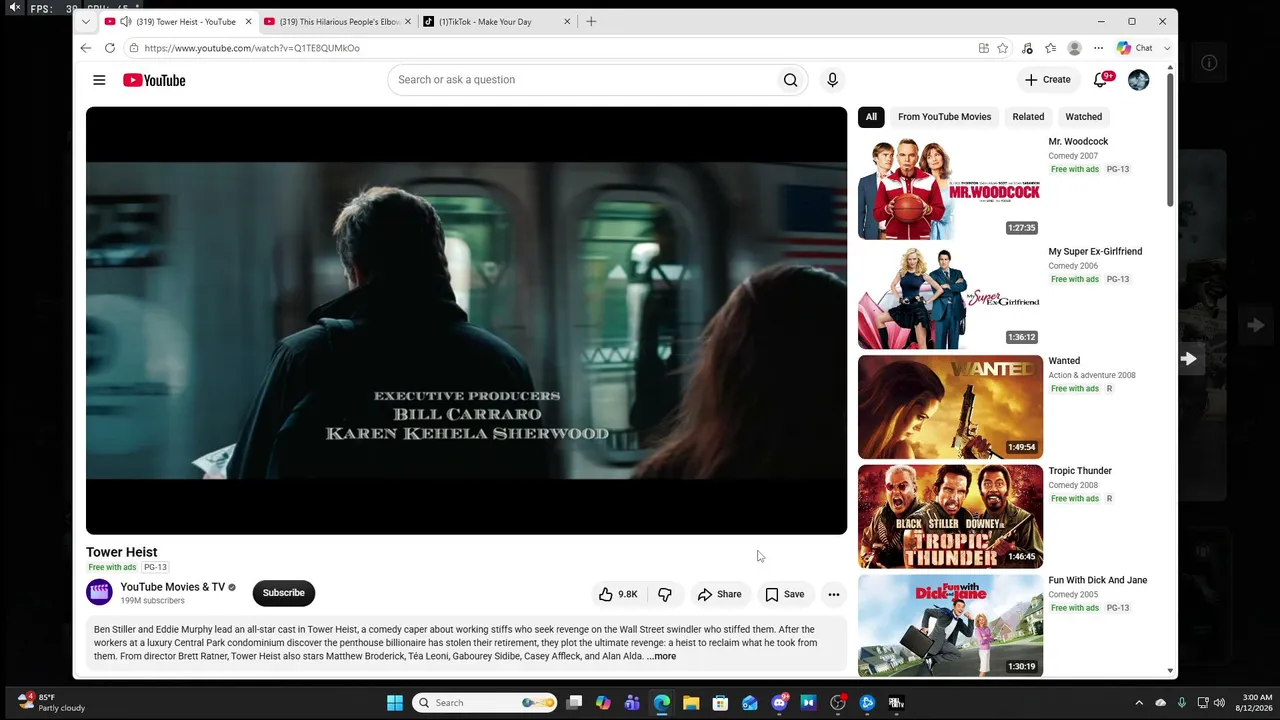This screenshot has height=720, width=1280.
Task: Open File Explorer from the taskbar
Action: (x=691, y=703)
